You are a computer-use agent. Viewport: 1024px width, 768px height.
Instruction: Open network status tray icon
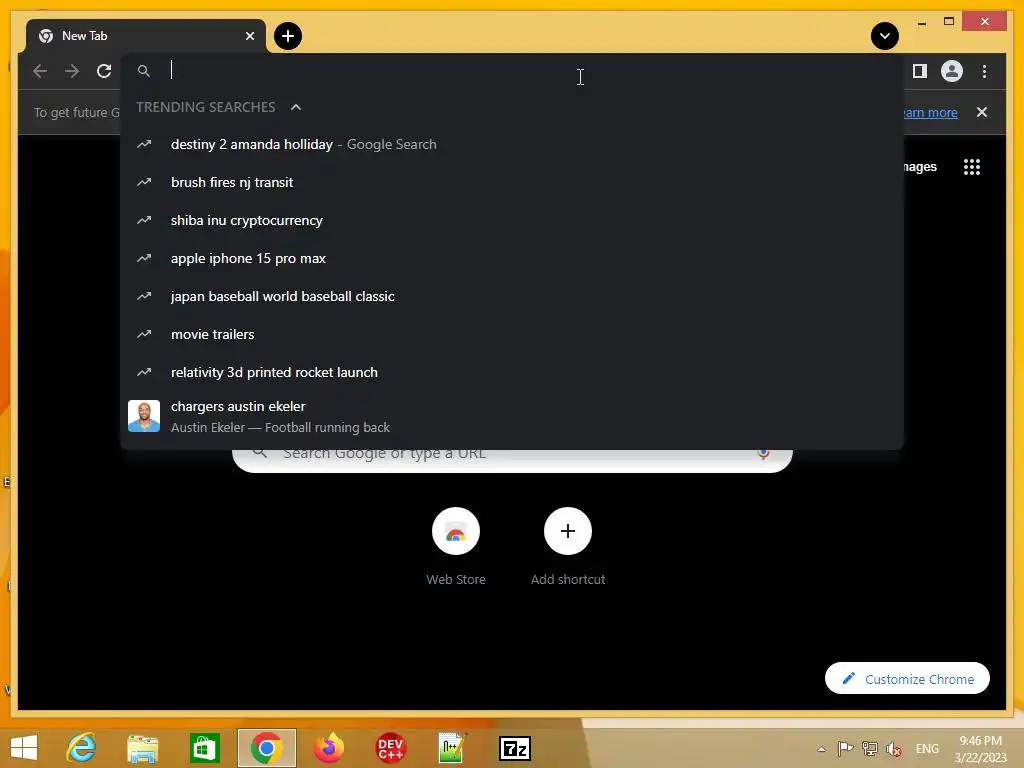pos(869,748)
